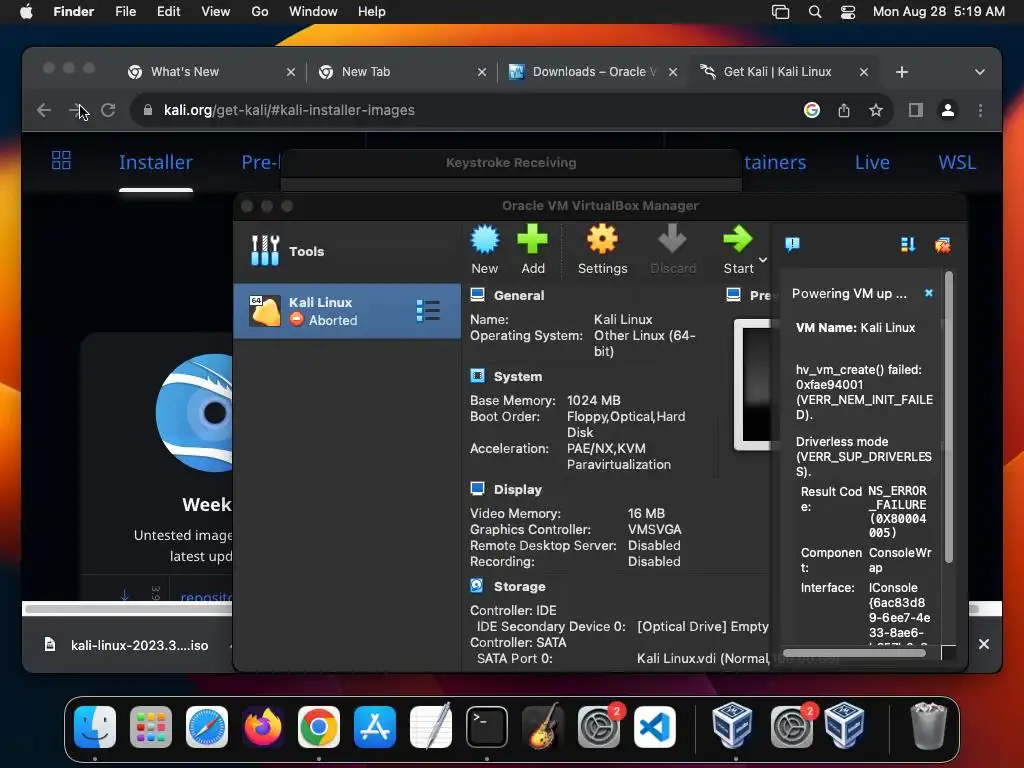Open the Finder menu
1024x768 pixels.
tap(73, 12)
